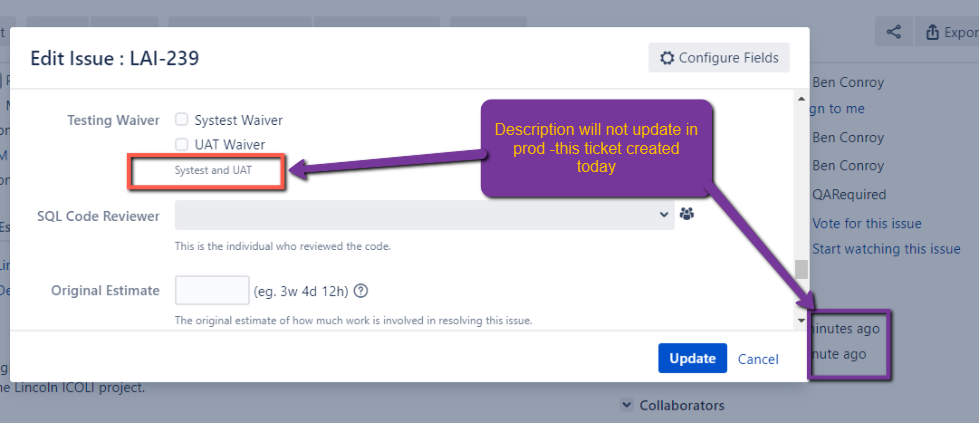
Task: Click the Cancel link
Action: coord(758,359)
